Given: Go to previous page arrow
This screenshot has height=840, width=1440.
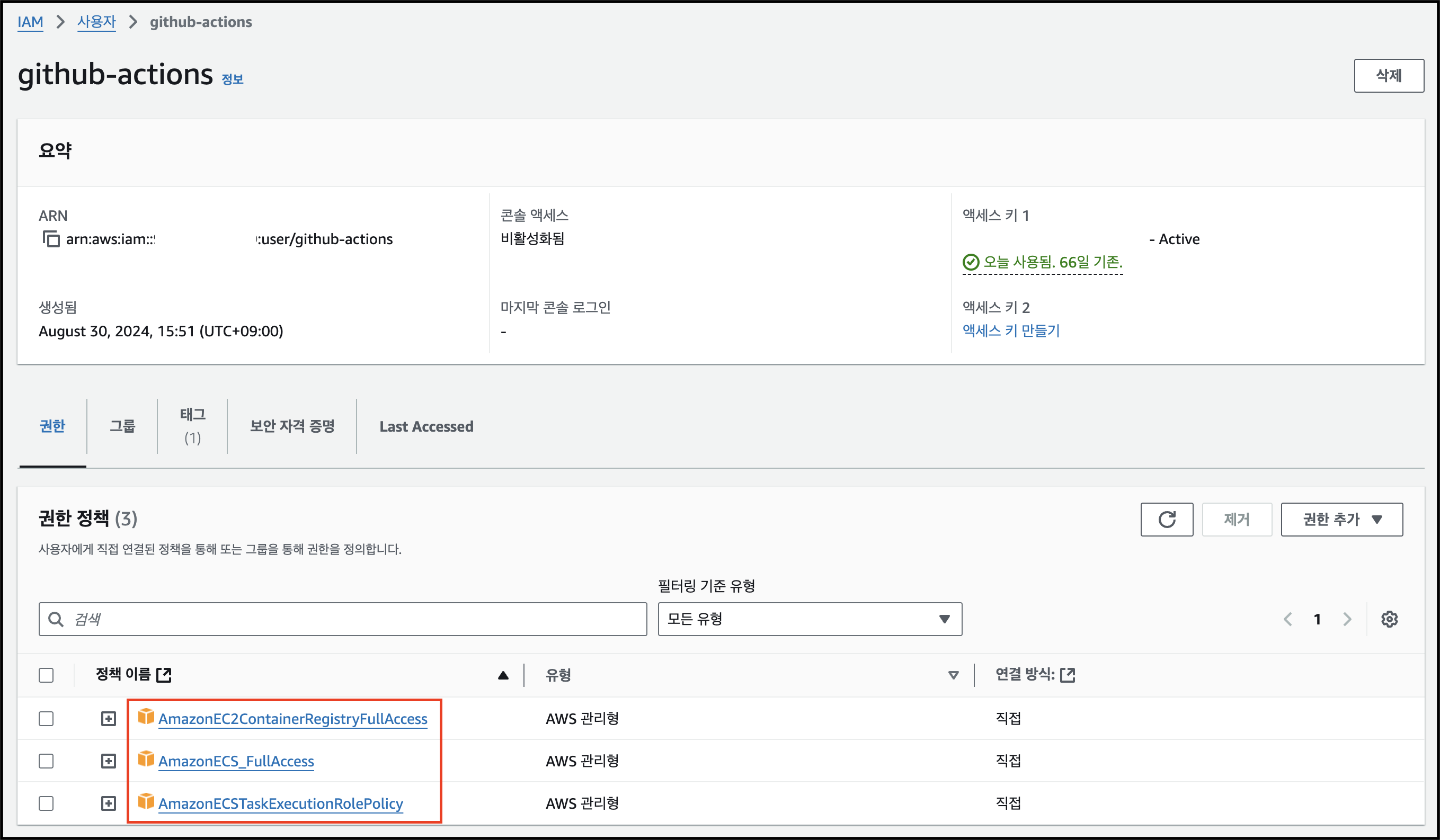Looking at the screenshot, I should click(1287, 619).
